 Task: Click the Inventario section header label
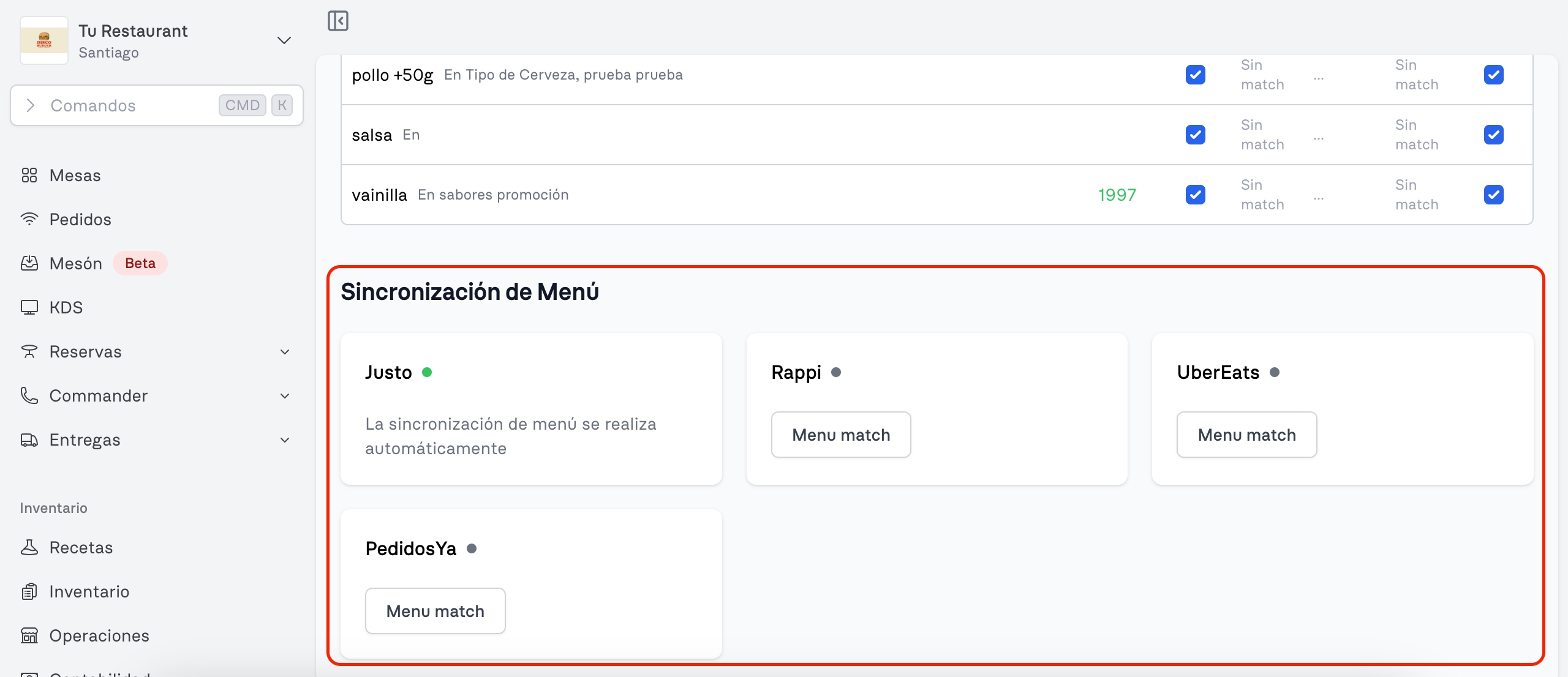(x=53, y=508)
